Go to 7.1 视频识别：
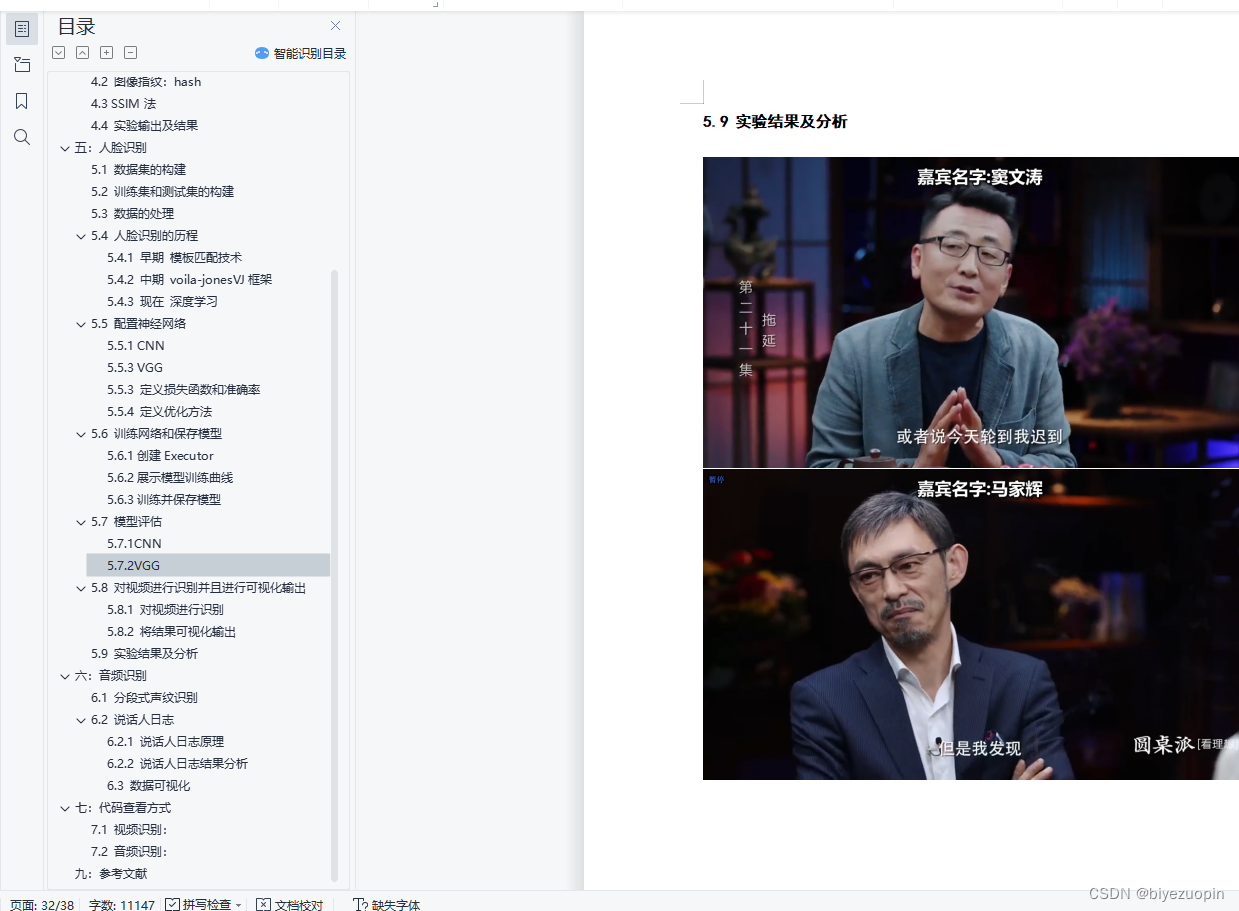The image size is (1239, 911). point(129,830)
